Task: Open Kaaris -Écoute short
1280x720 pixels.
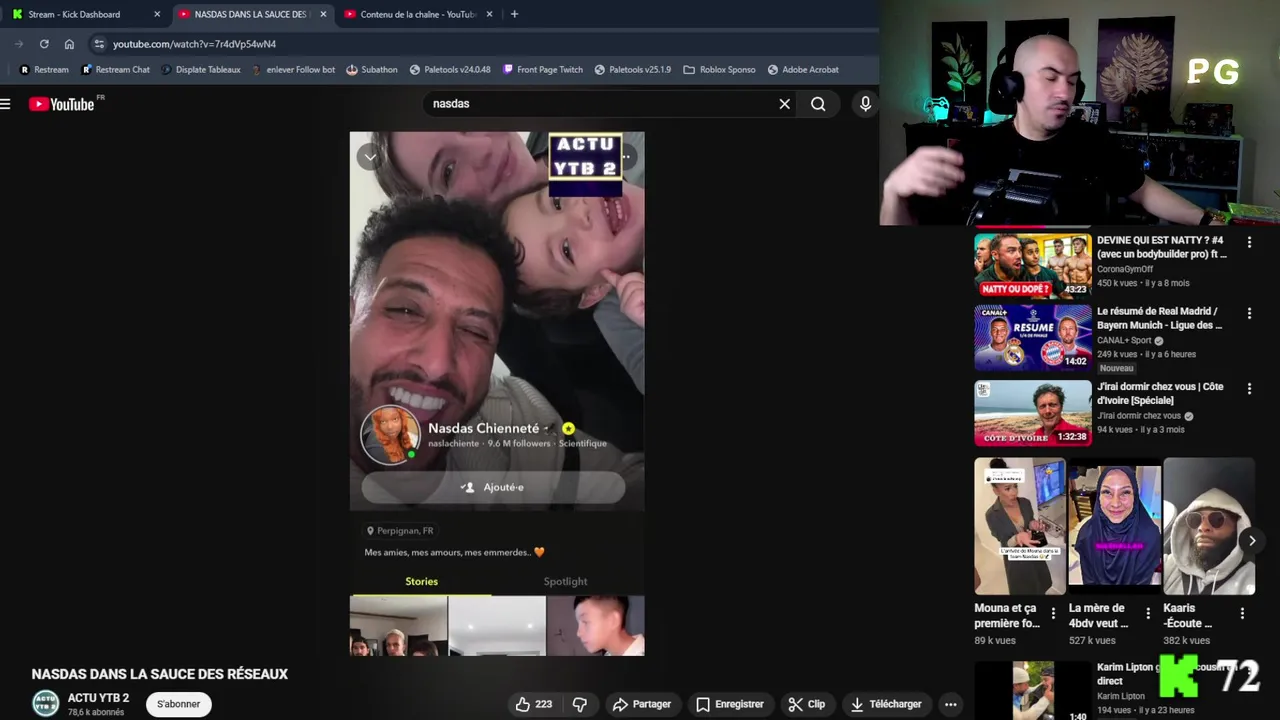Action: click(1209, 527)
